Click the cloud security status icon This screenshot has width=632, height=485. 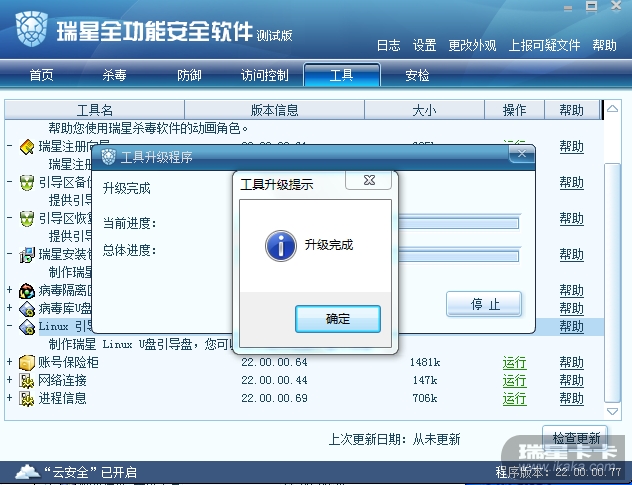[27, 471]
